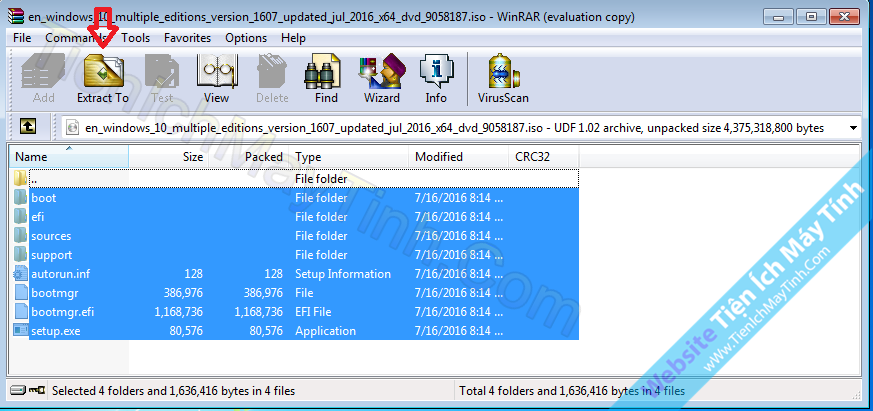Sort list by Packed column header

(249, 156)
